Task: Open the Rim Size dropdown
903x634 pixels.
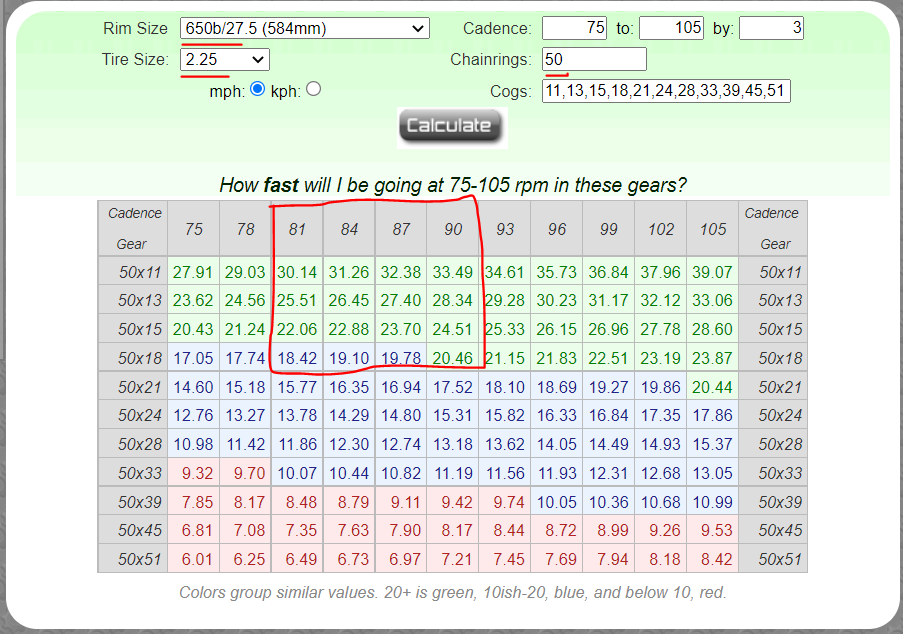Action: [304, 29]
